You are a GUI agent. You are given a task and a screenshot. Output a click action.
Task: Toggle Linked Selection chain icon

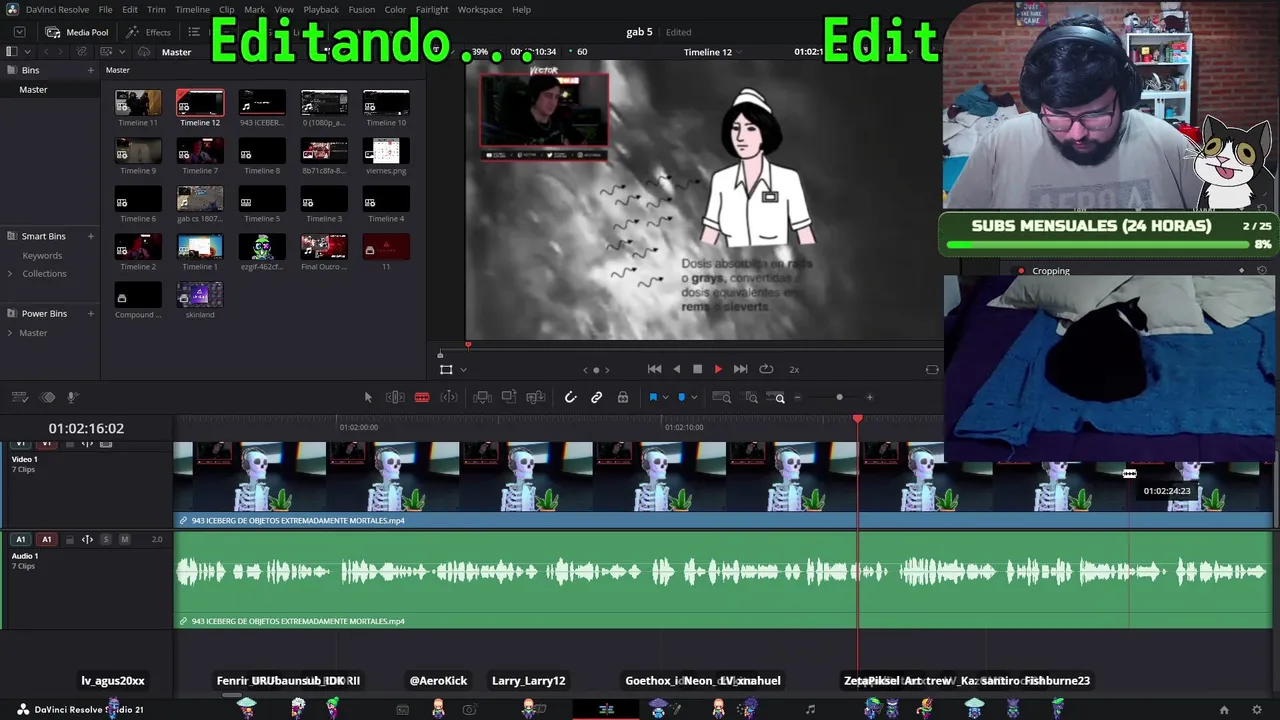[597, 398]
